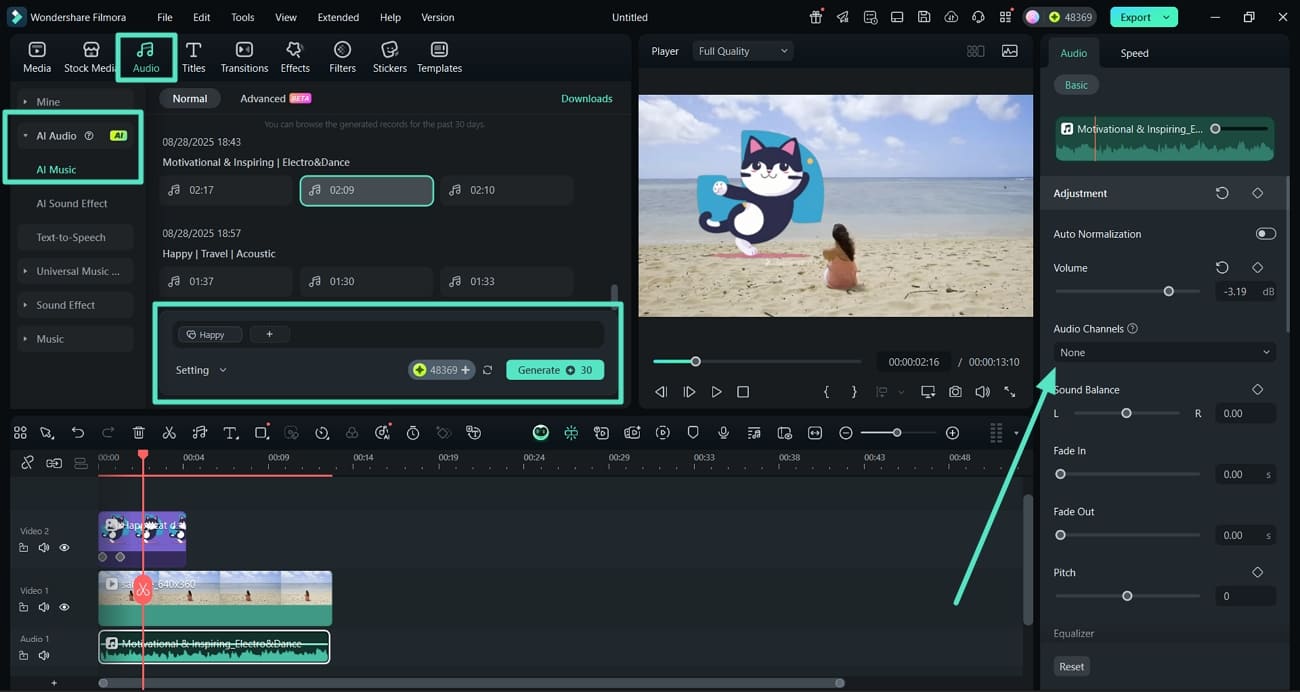
Task: Select the 02:17 generated track
Action: [x=227, y=190]
